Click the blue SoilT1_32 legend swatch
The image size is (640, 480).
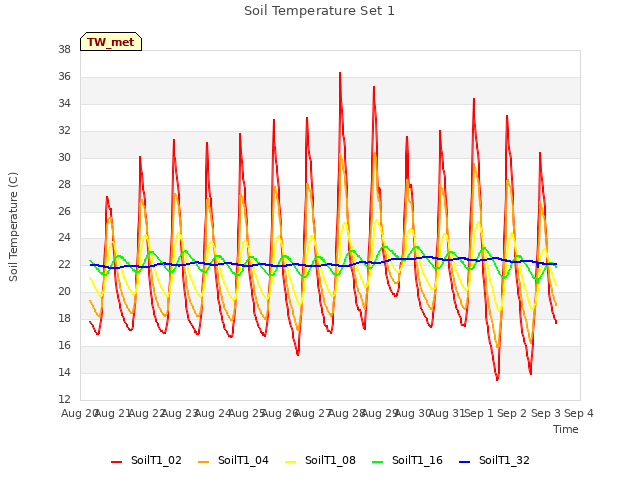(x=464, y=461)
